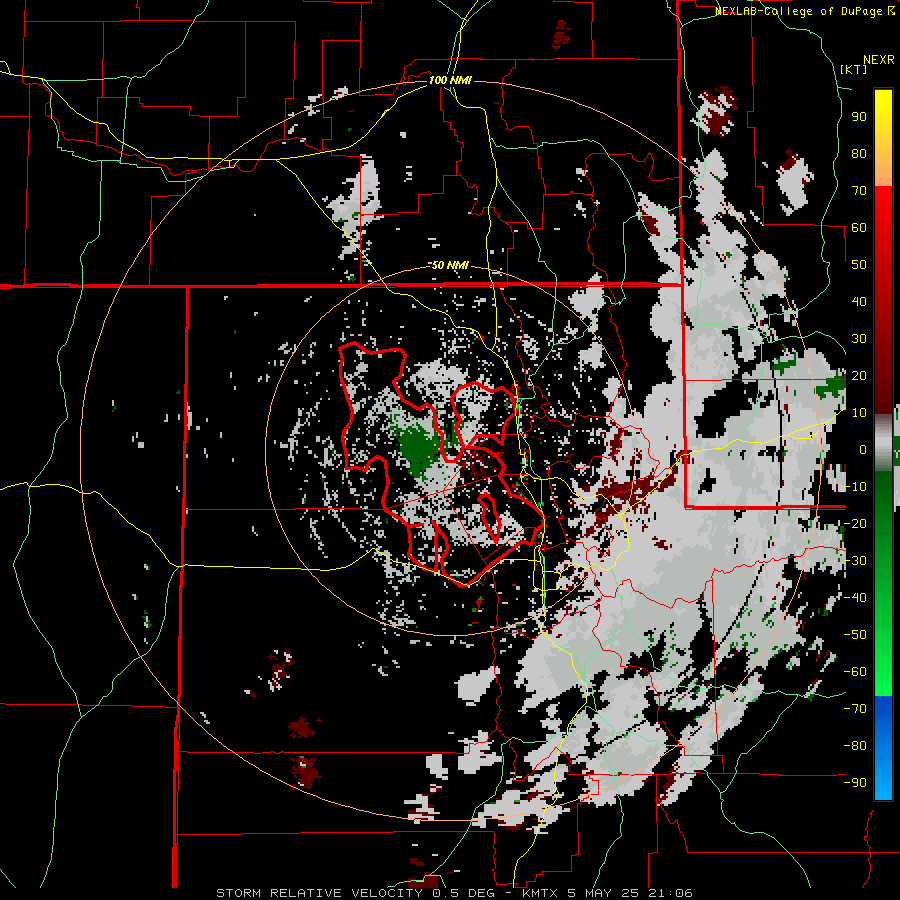Click the 20 value on the velocity scale
This screenshot has height=900, width=900.
pos(859,376)
